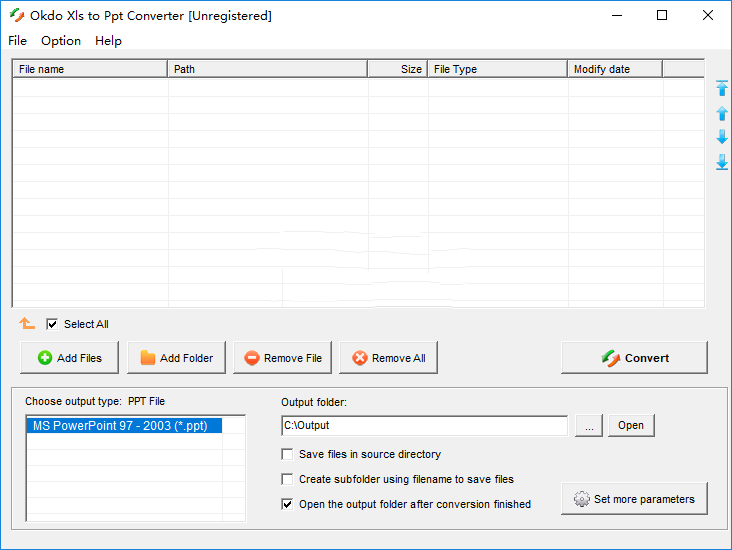
Task: Enable Save files in source directory
Action: pos(287,454)
